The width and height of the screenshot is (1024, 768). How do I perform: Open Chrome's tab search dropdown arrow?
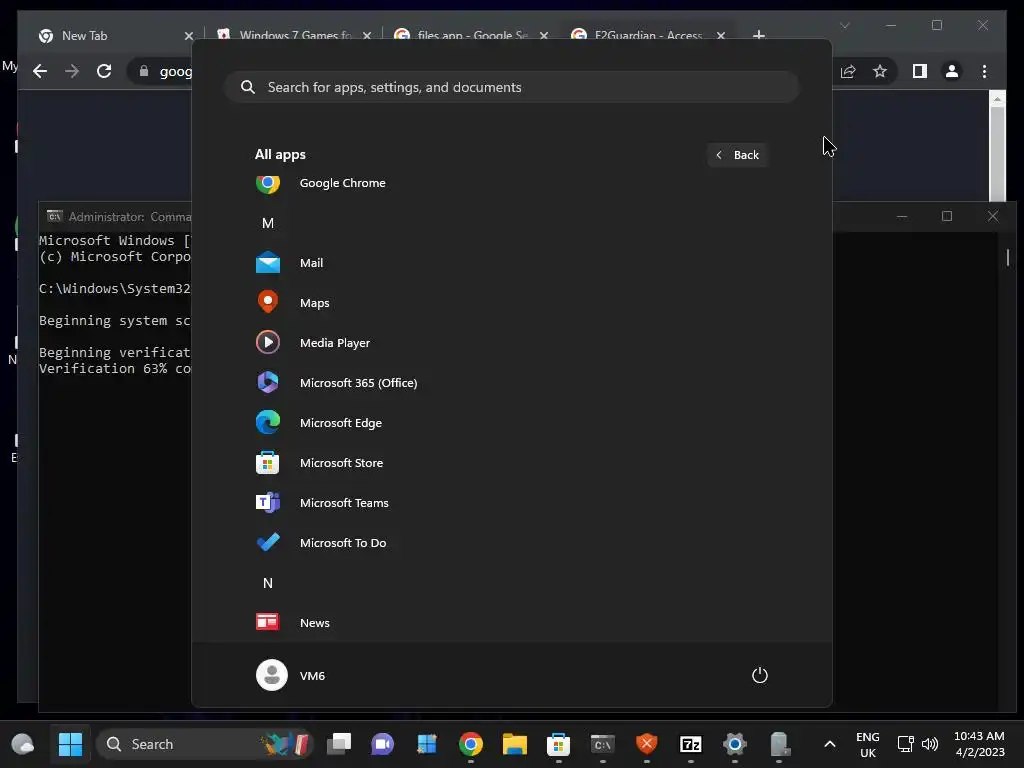(x=845, y=25)
